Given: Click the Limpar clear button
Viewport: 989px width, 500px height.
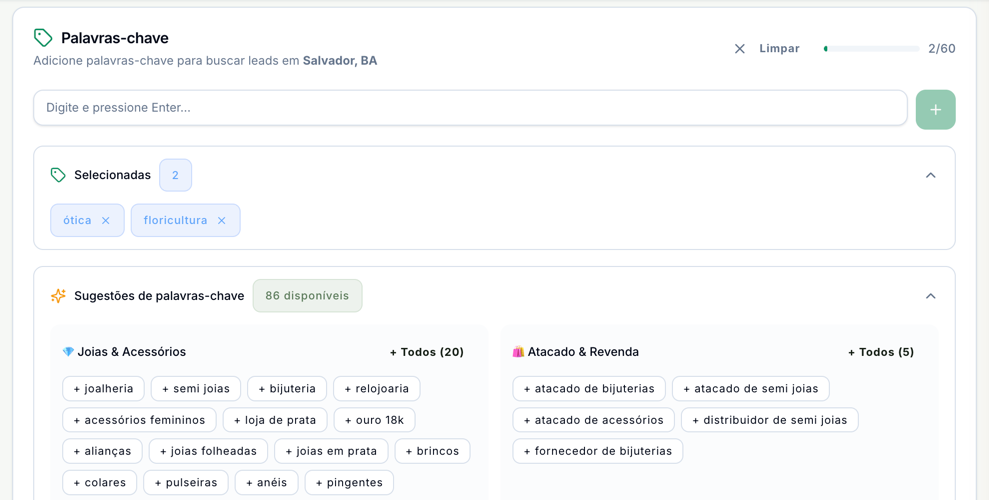Looking at the screenshot, I should [767, 49].
